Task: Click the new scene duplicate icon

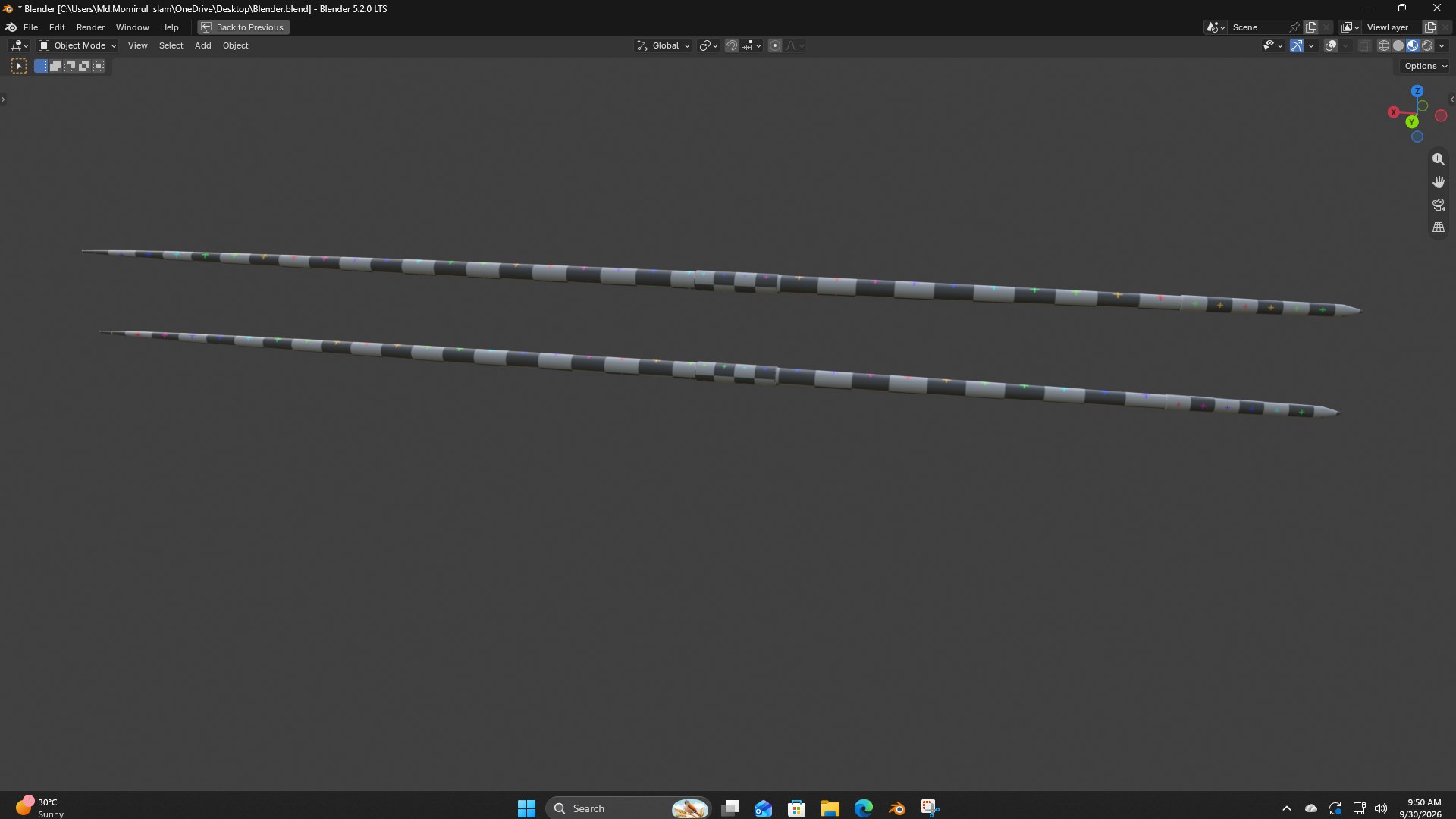Action: tap(1311, 27)
